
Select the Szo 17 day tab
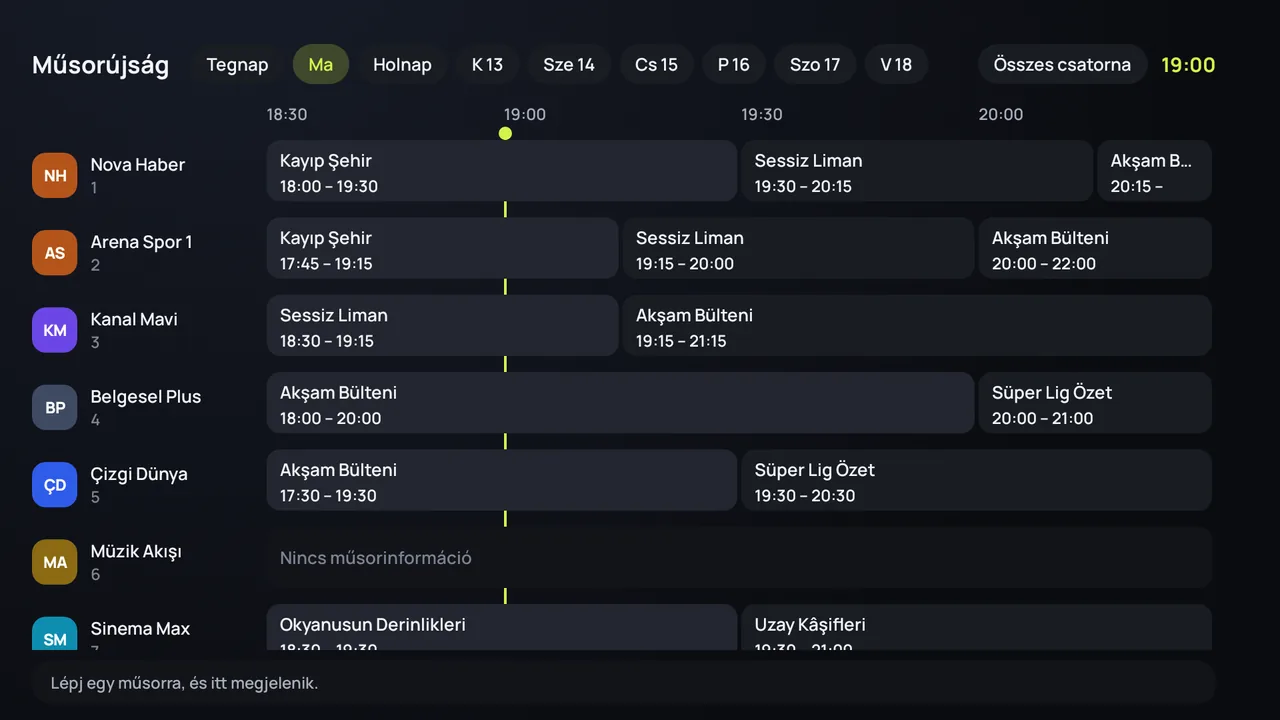point(815,64)
